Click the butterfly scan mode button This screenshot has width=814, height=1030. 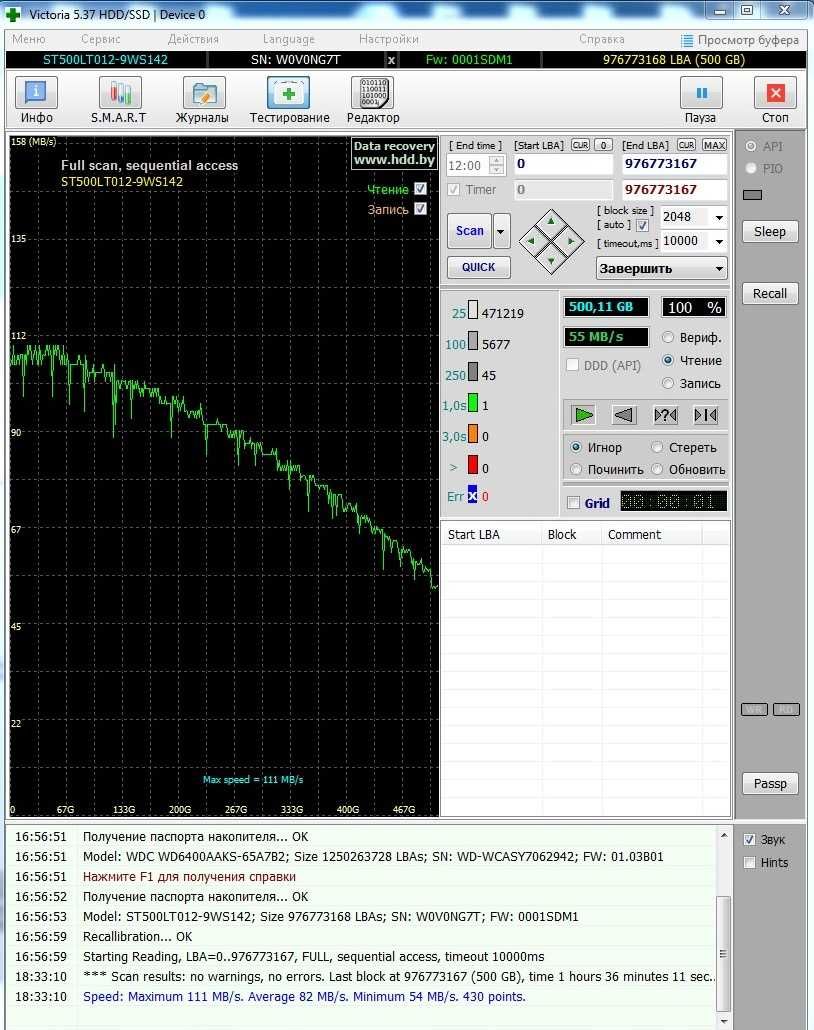tap(706, 415)
